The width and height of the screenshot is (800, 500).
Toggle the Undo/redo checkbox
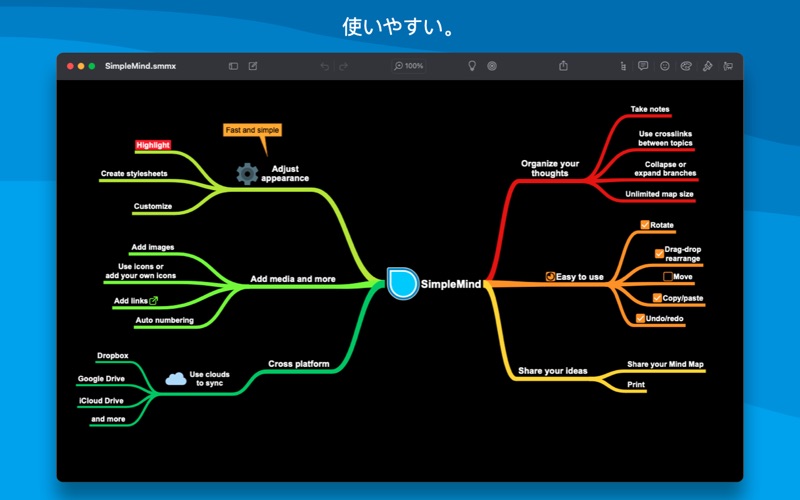[x=640, y=318]
